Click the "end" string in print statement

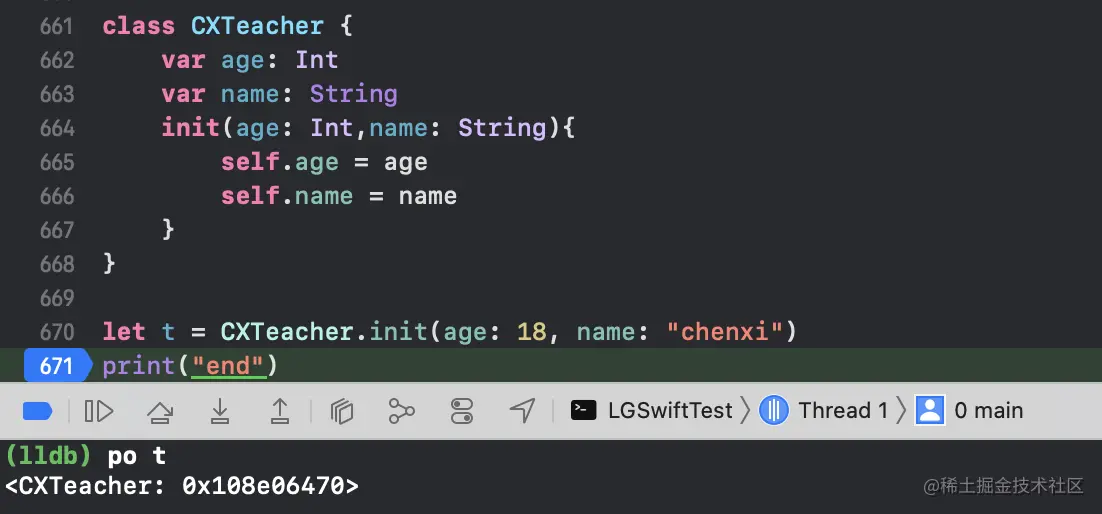[228, 366]
